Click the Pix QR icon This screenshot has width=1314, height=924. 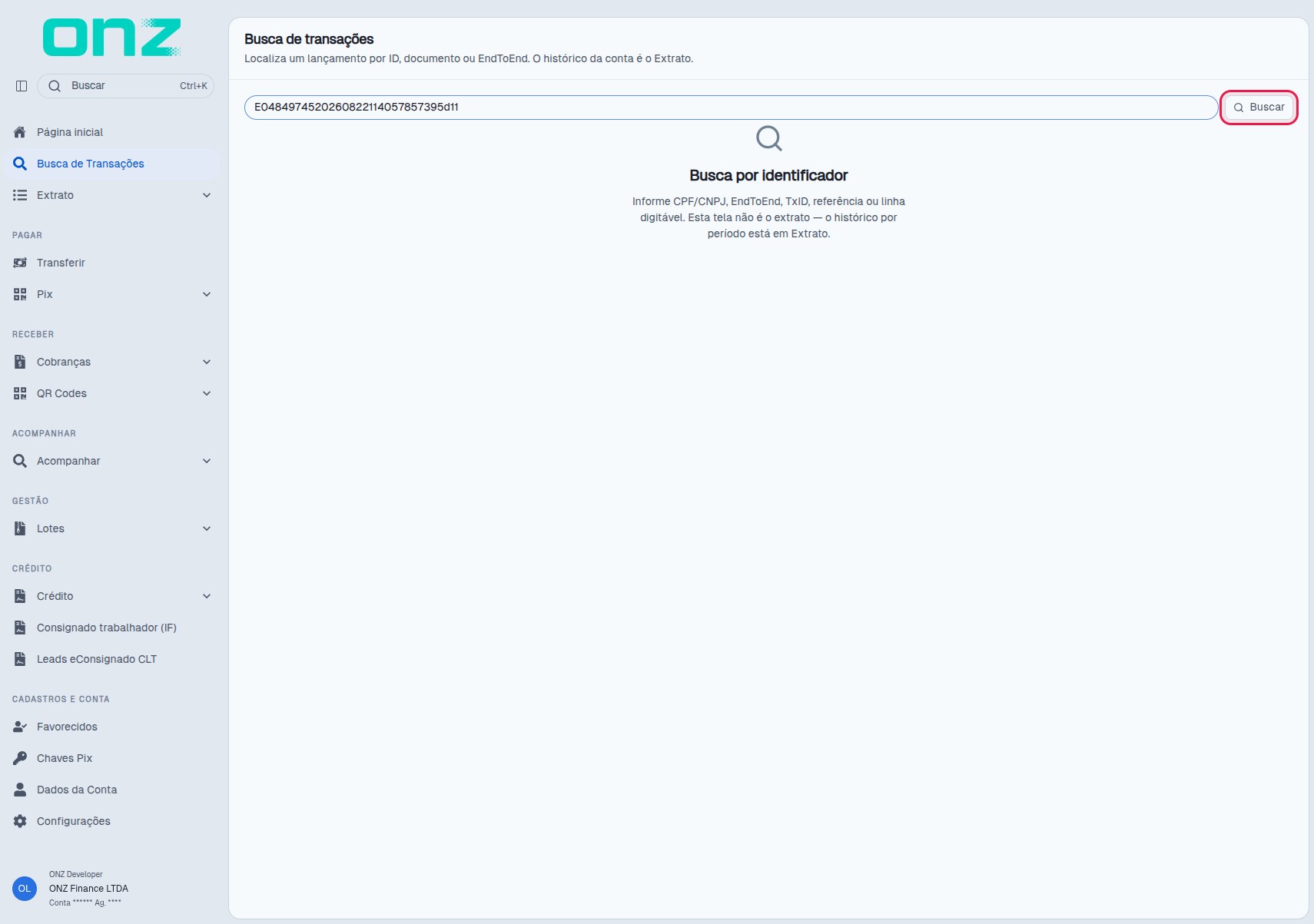click(20, 294)
